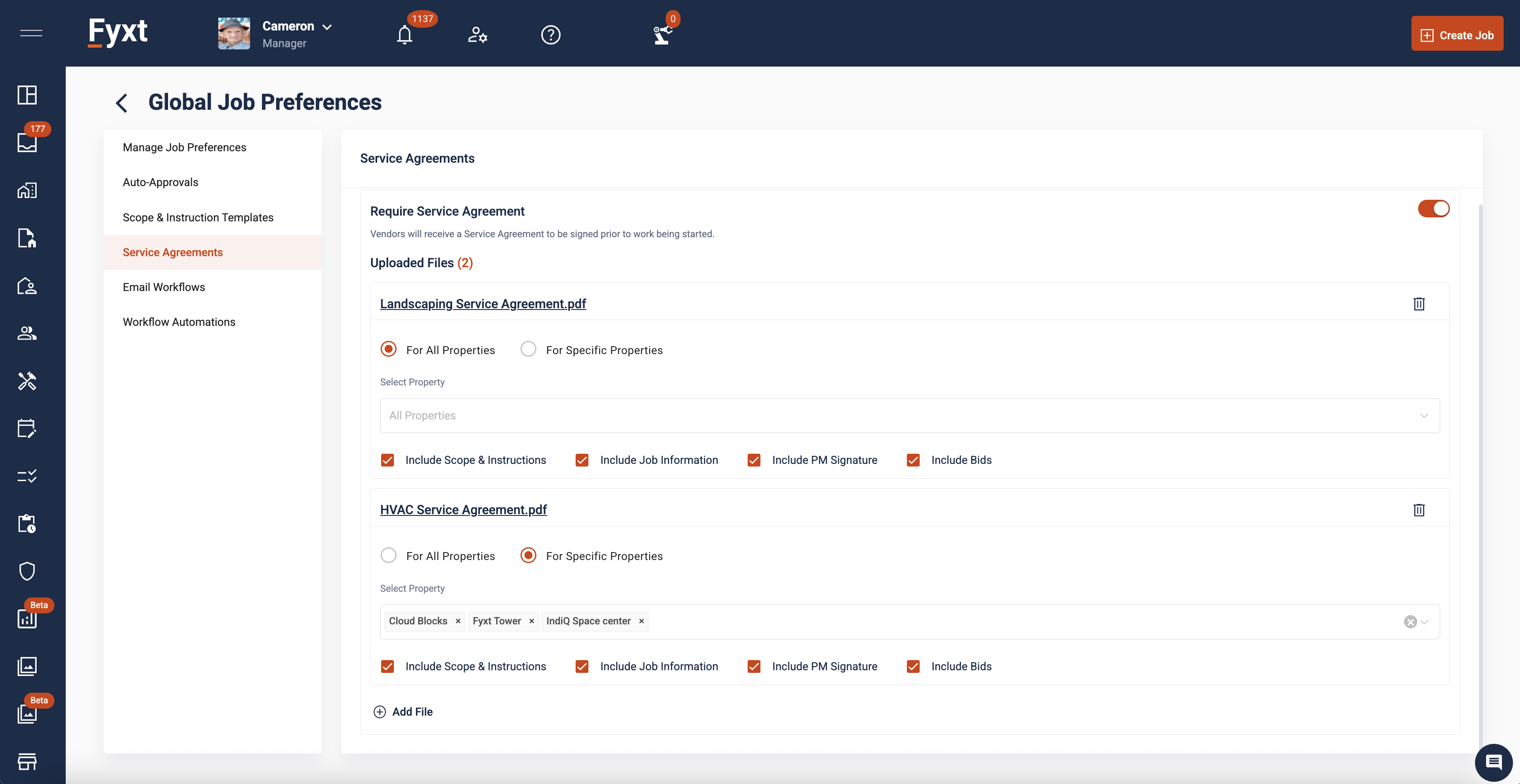
Task: Open Auto-Approvals section
Action: tap(213, 182)
